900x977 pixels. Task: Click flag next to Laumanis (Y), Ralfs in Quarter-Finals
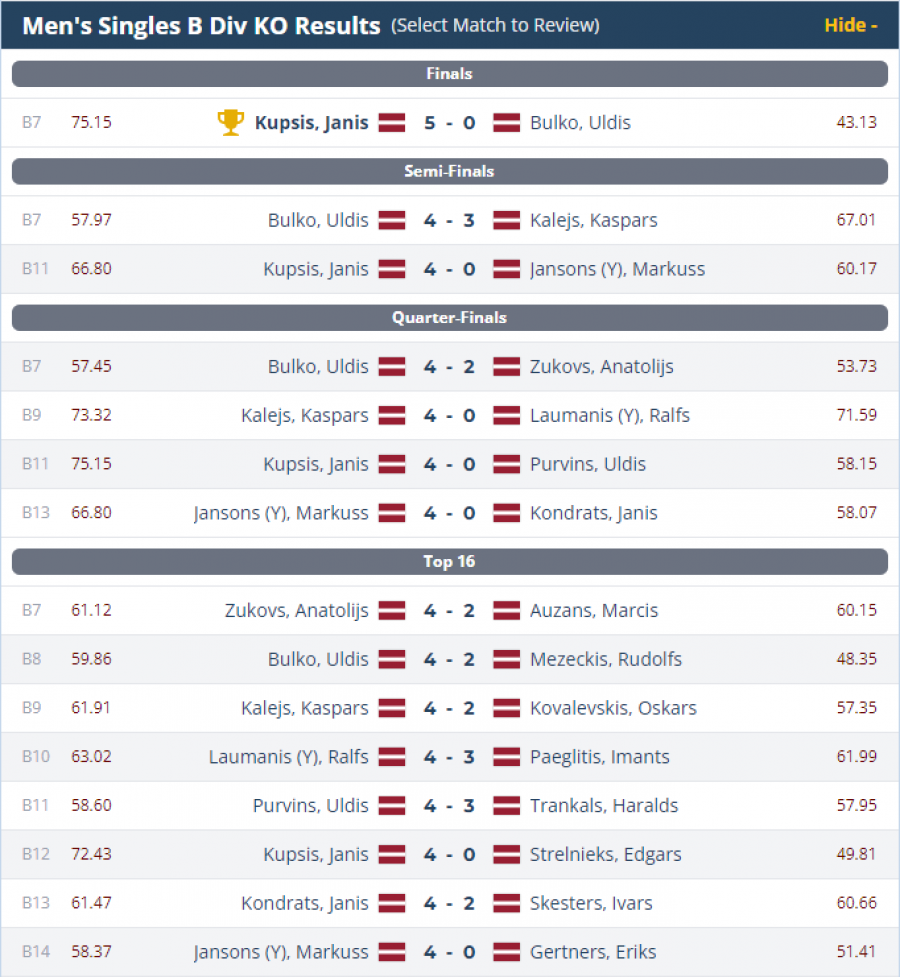(507, 416)
